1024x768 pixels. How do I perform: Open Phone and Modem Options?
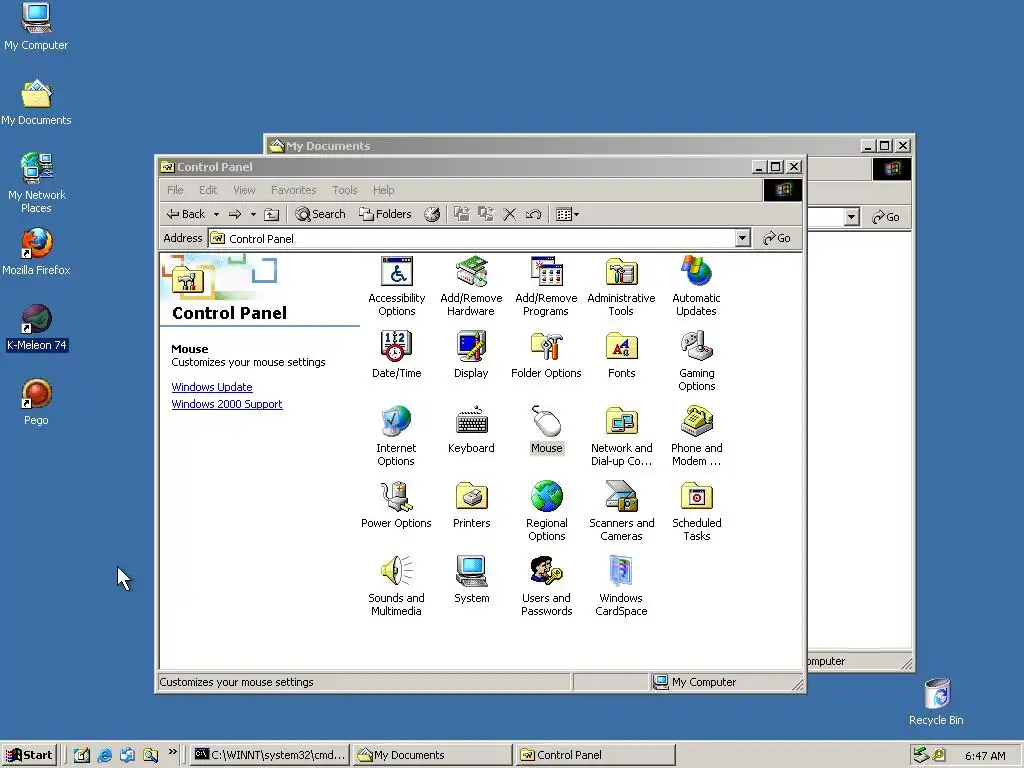coord(696,436)
